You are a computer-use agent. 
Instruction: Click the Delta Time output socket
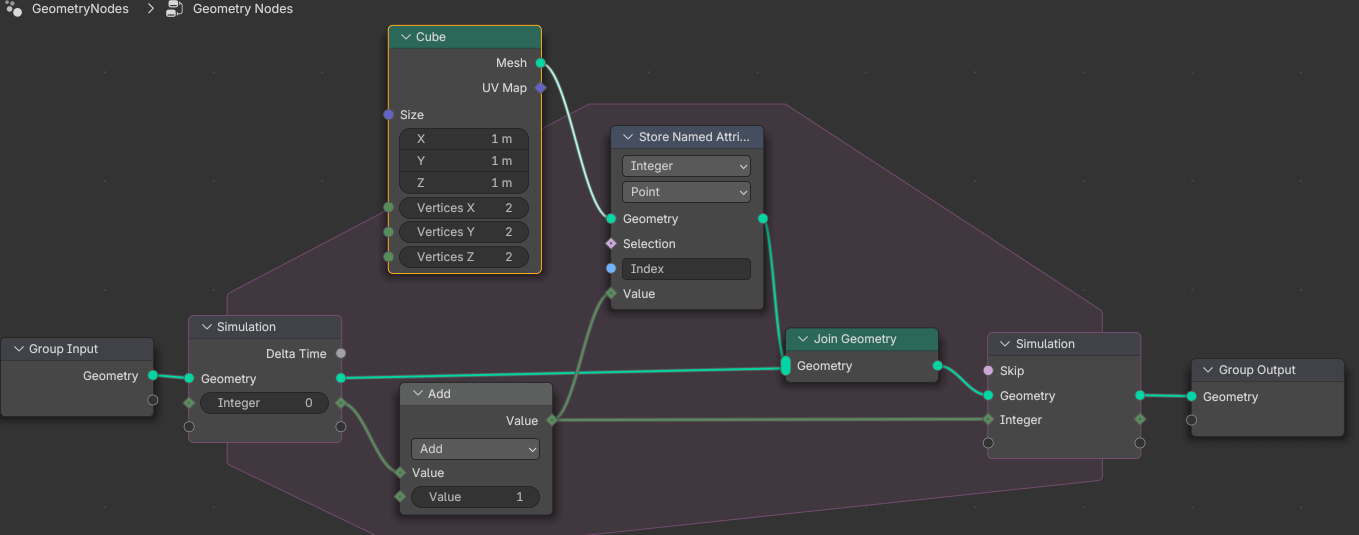click(x=341, y=354)
